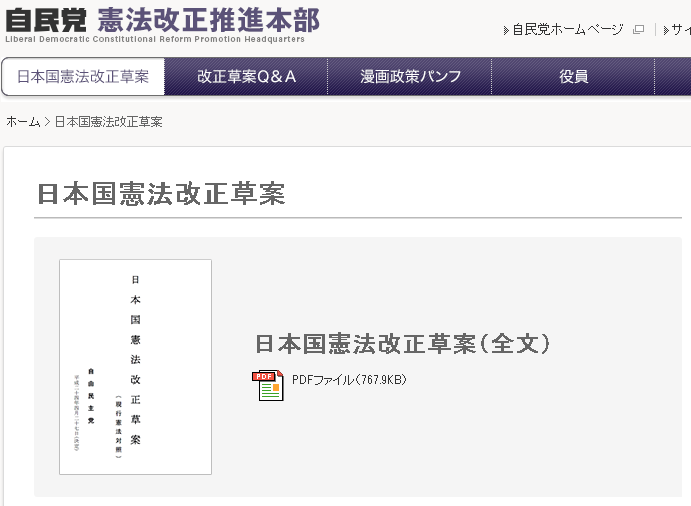
Task: Click the main 日本国憲法改正草案 page heading
Action: [x=161, y=194]
